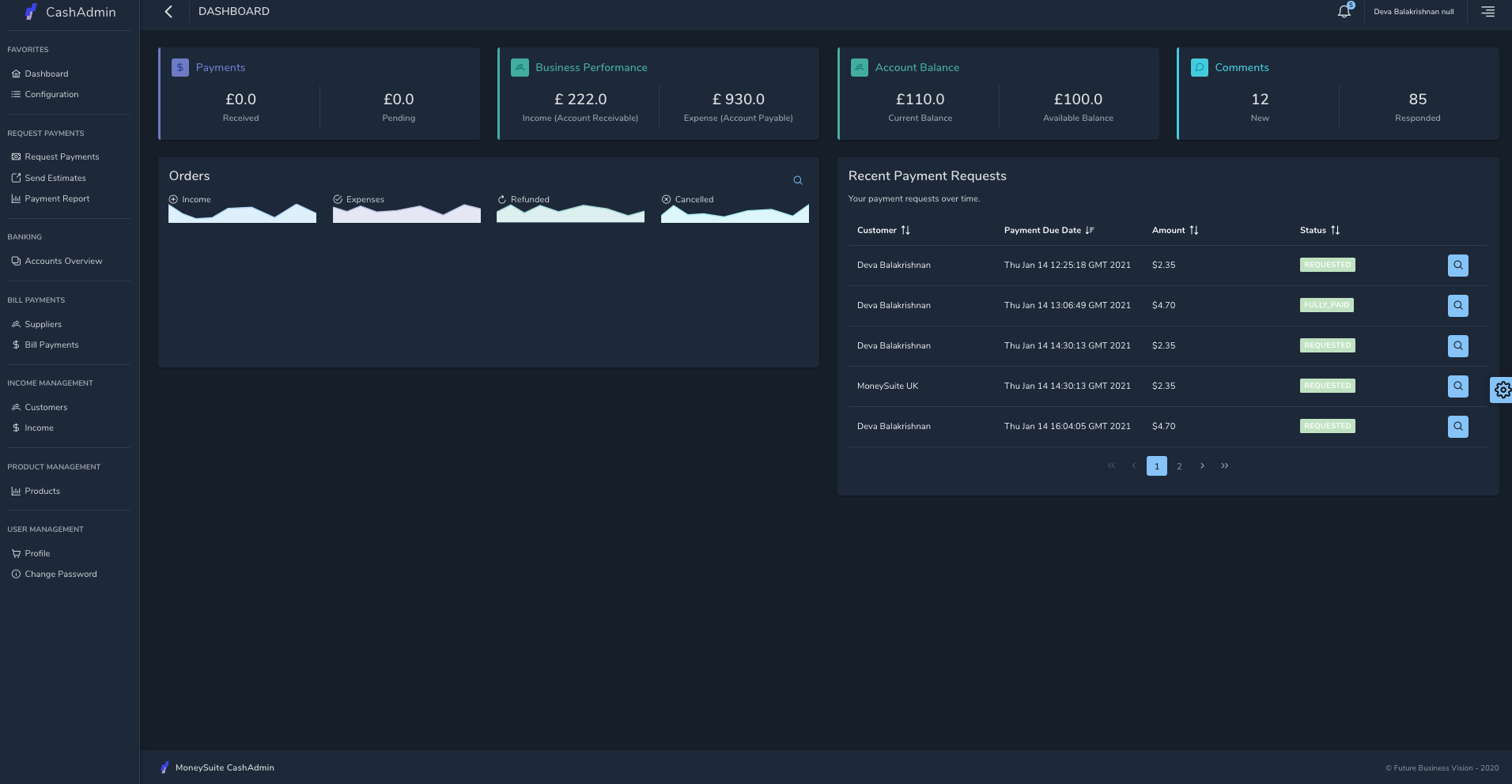The height and width of the screenshot is (784, 1512).
Task: Open the settings gear on right edge
Action: [1502, 390]
